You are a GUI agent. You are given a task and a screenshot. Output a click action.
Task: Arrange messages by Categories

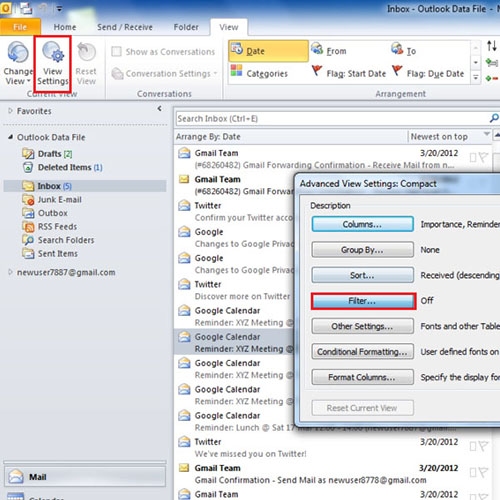click(x=259, y=73)
